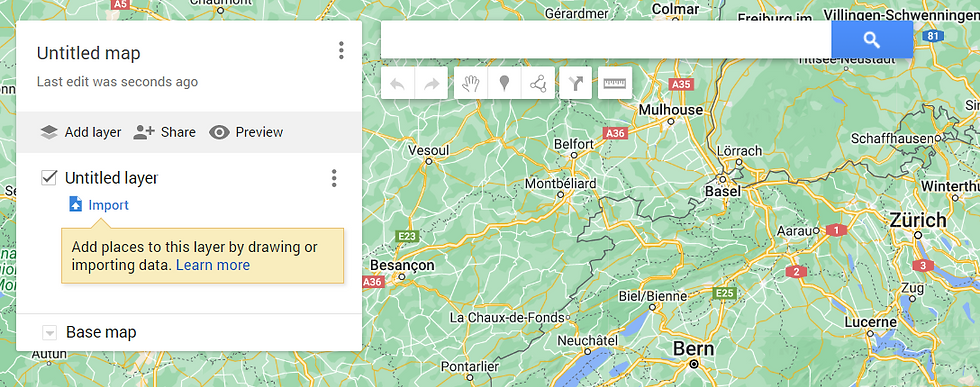The width and height of the screenshot is (980, 387).
Task: Select the Measure distances ruler tool
Action: tap(614, 83)
